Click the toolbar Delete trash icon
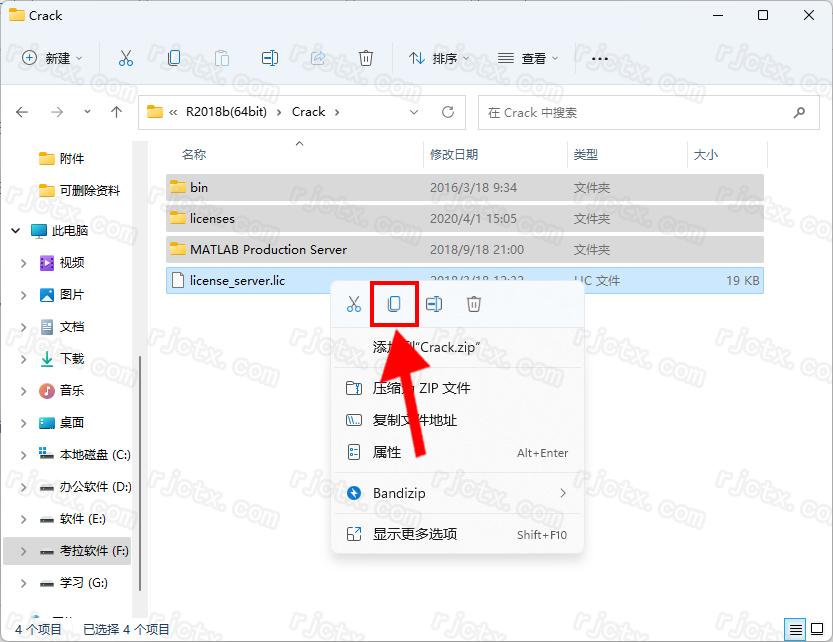 point(366,58)
